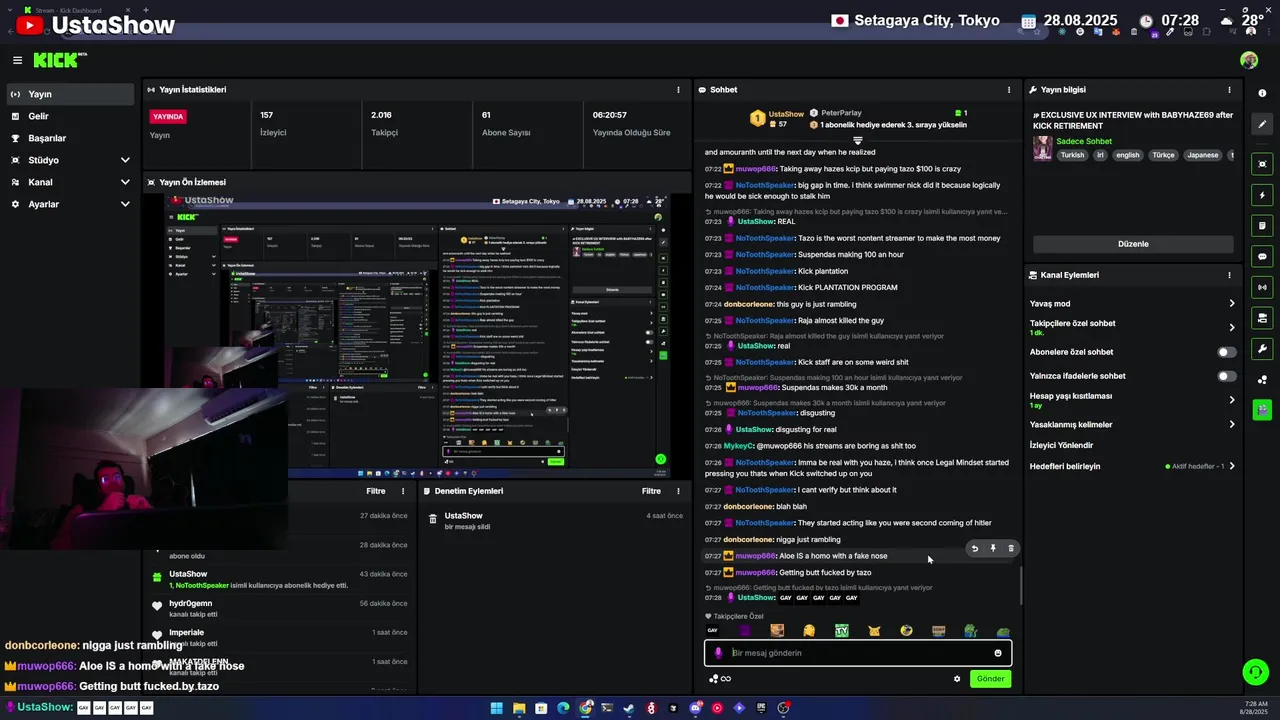Image resolution: width=1280 pixels, height=720 pixels.
Task: Delete the hovered chat message
Action: (x=1011, y=548)
